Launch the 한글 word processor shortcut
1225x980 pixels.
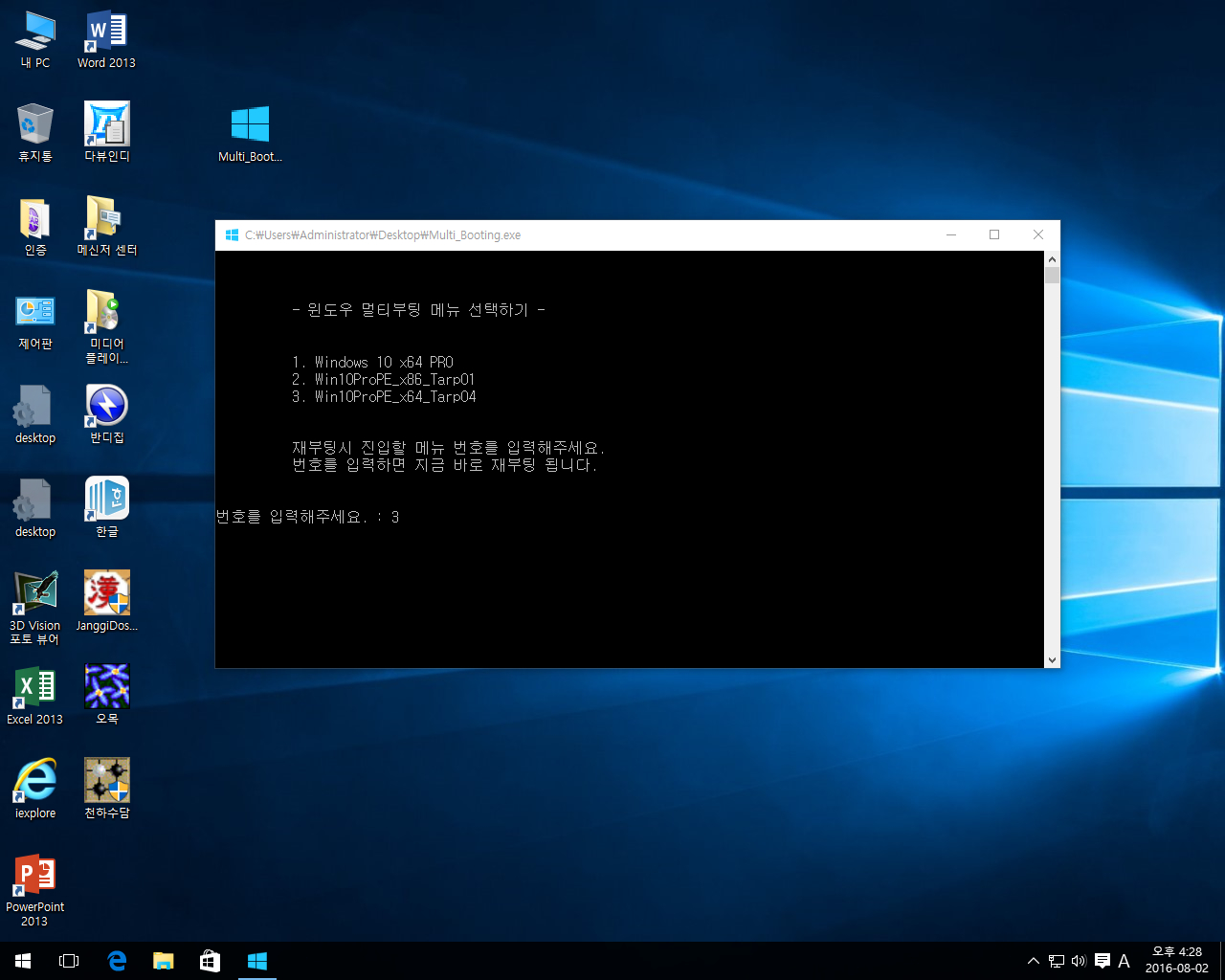pos(106,508)
